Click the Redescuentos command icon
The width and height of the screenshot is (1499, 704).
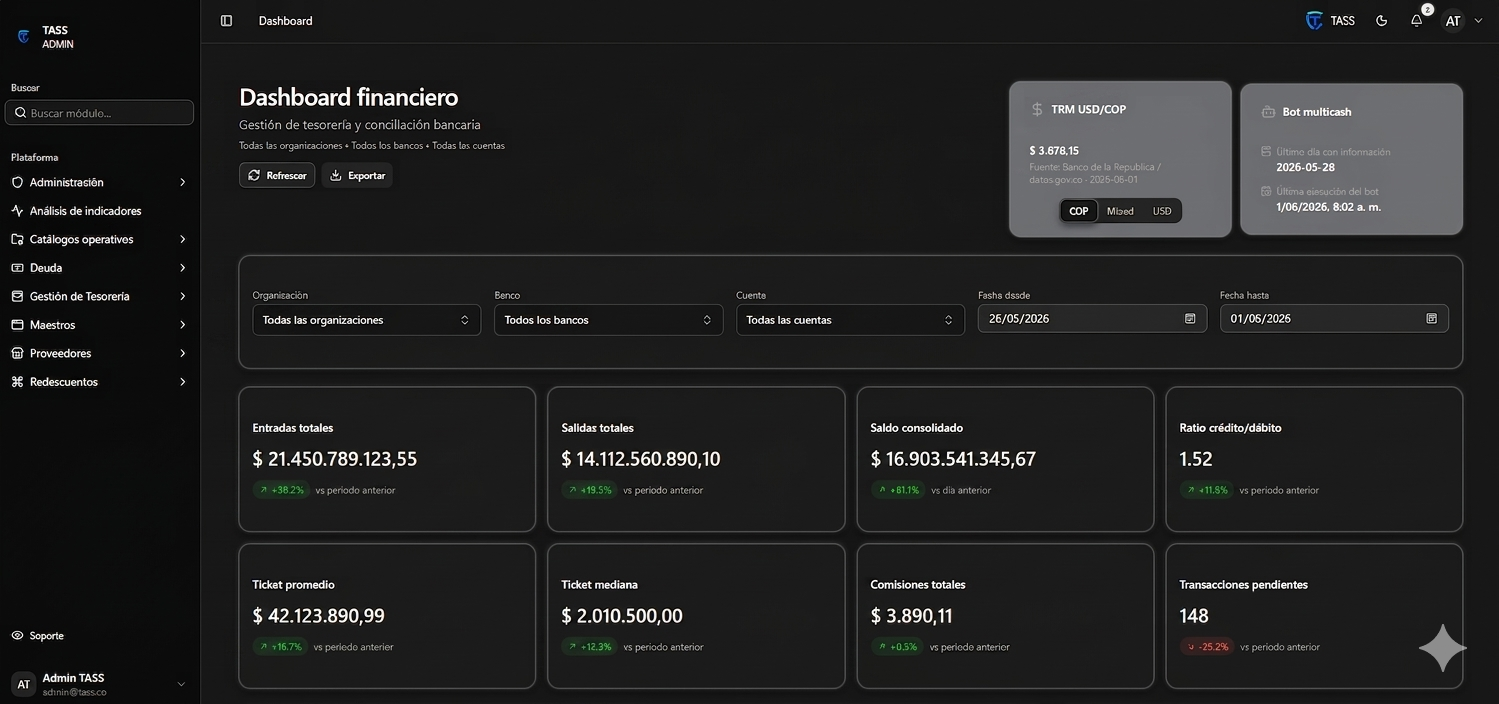tap(17, 382)
